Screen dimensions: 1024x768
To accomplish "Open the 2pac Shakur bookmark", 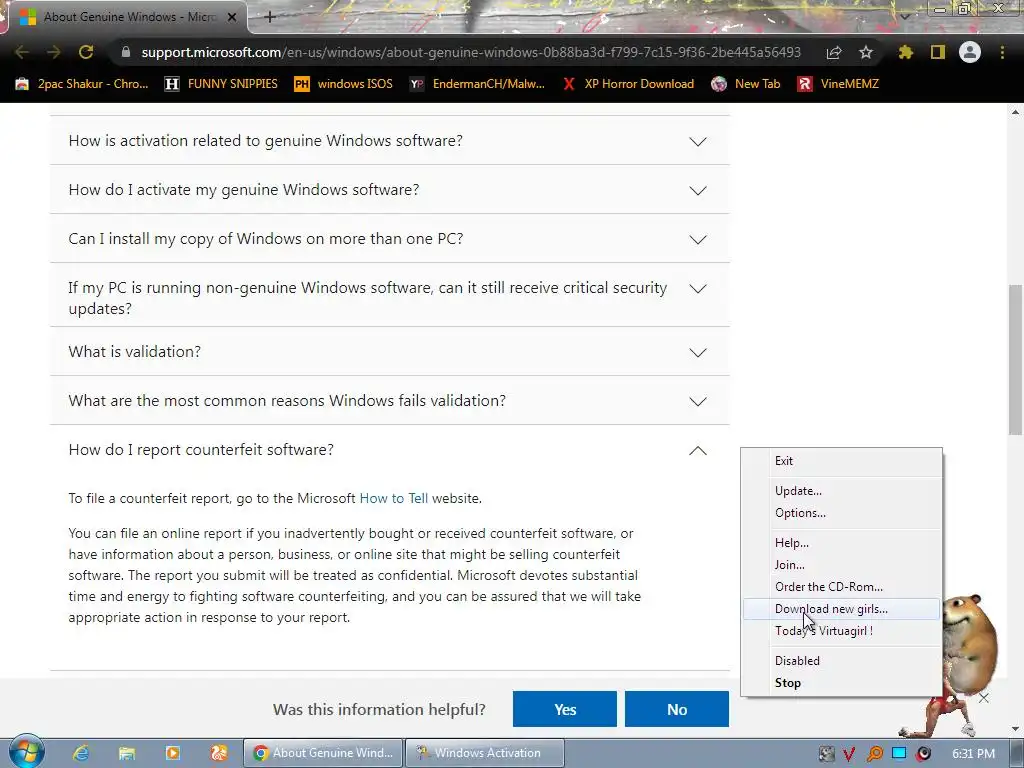I will [x=82, y=84].
